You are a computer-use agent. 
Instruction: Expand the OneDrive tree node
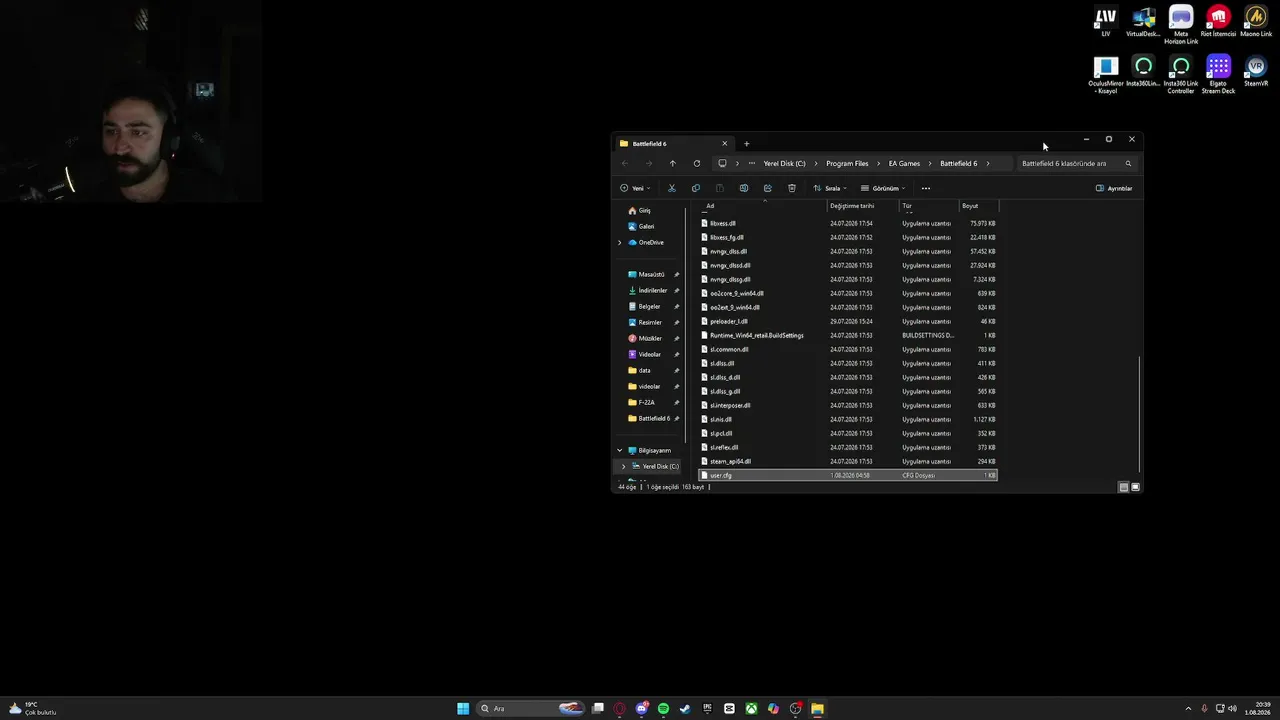(619, 243)
